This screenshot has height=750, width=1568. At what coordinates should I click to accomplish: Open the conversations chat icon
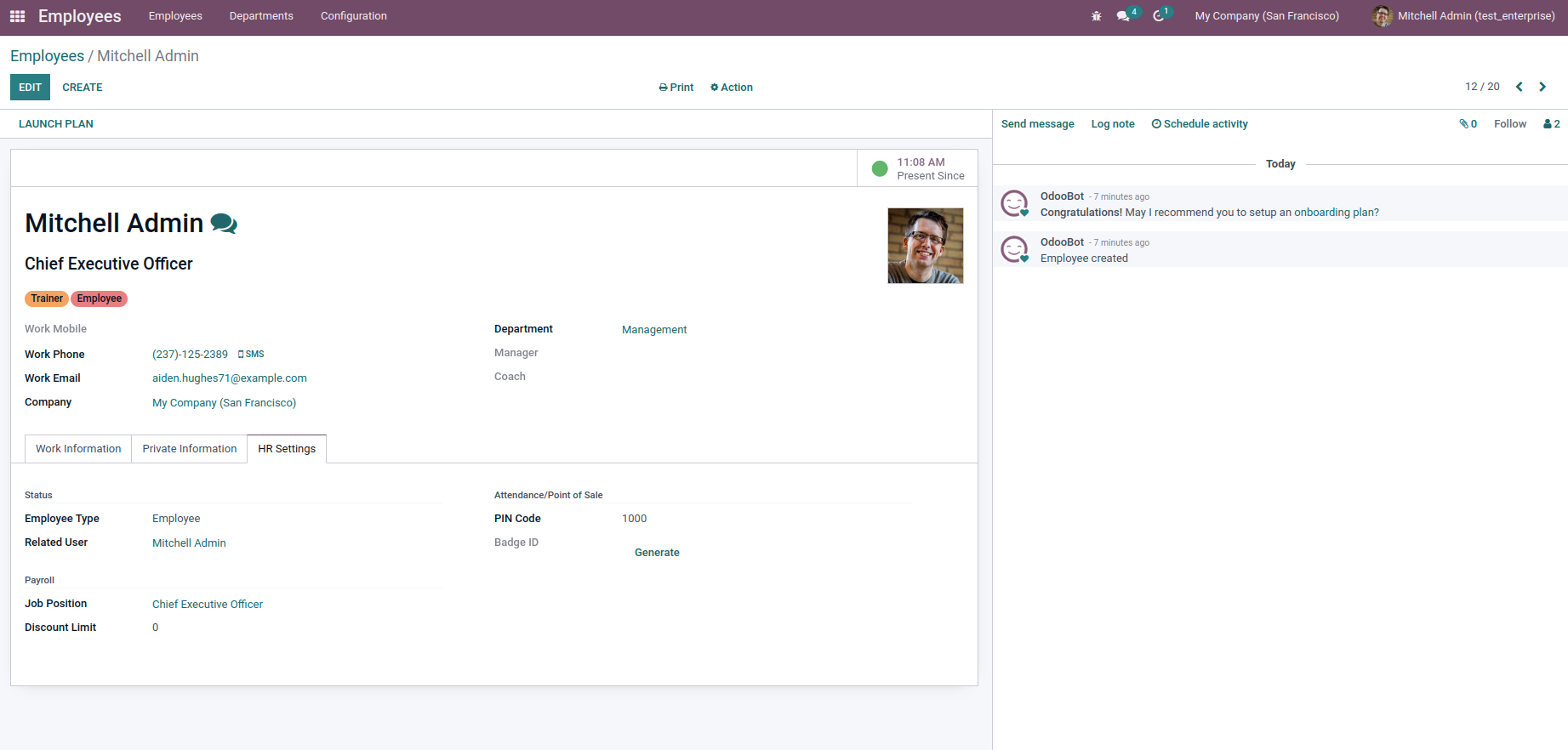tap(1124, 16)
